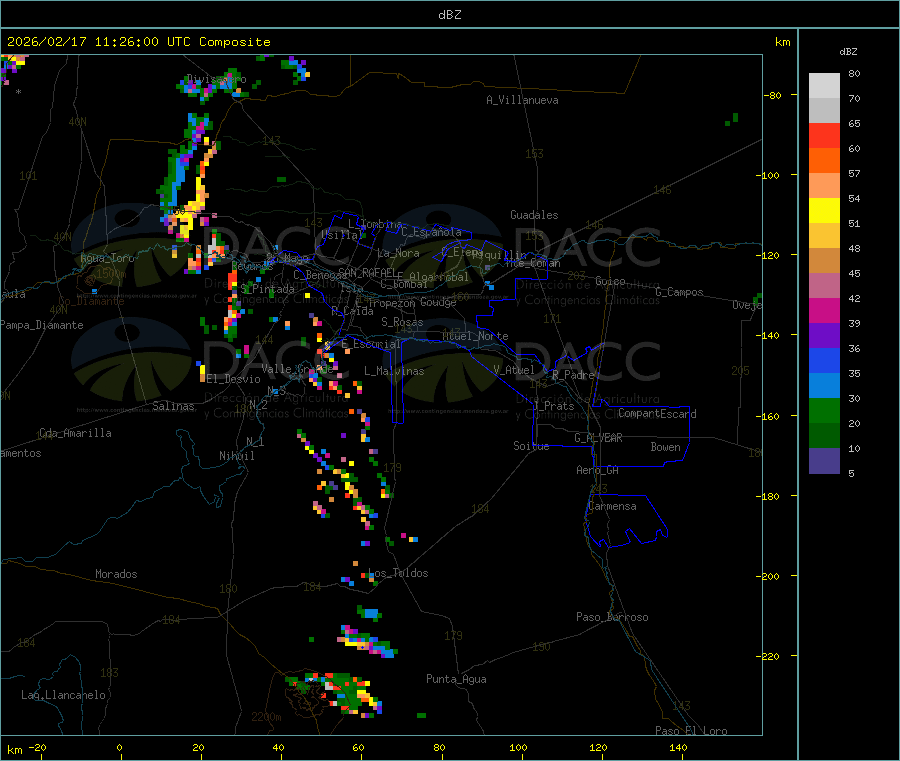Screen dimensions: 900x761
Task: Click the V_Atuel map label
Action: tap(514, 370)
